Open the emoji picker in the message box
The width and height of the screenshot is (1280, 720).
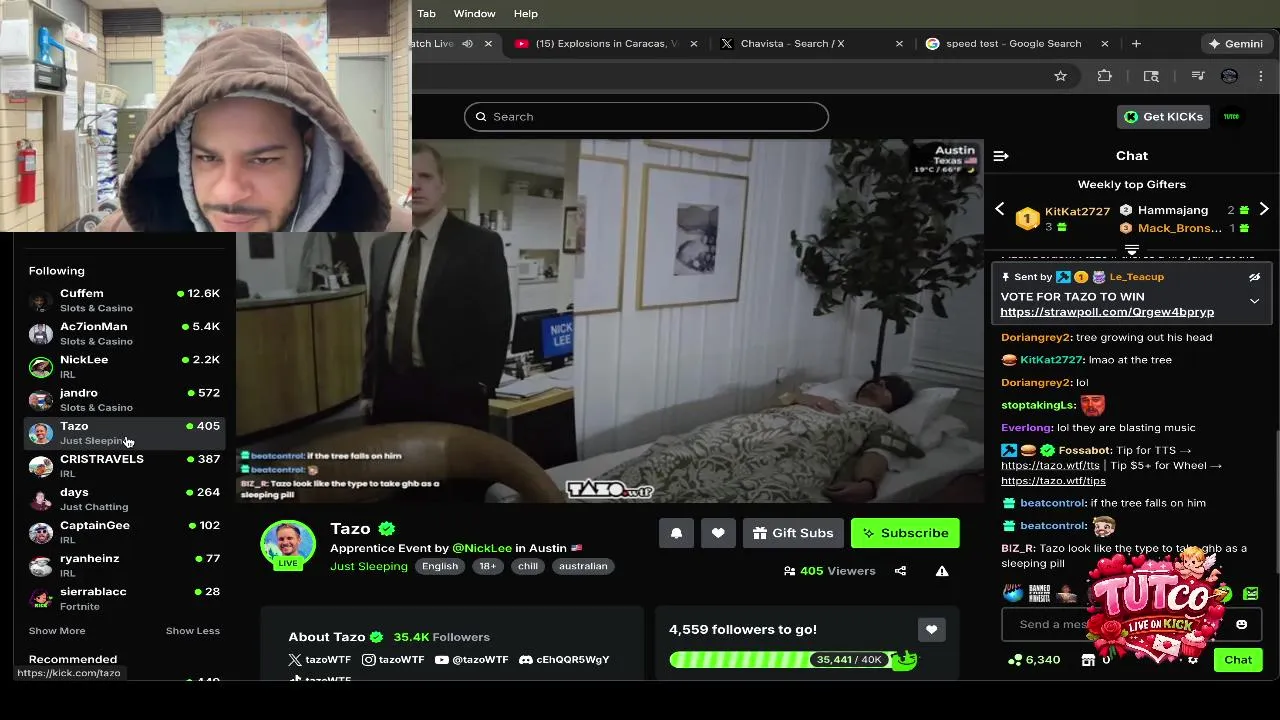pos(1241,624)
